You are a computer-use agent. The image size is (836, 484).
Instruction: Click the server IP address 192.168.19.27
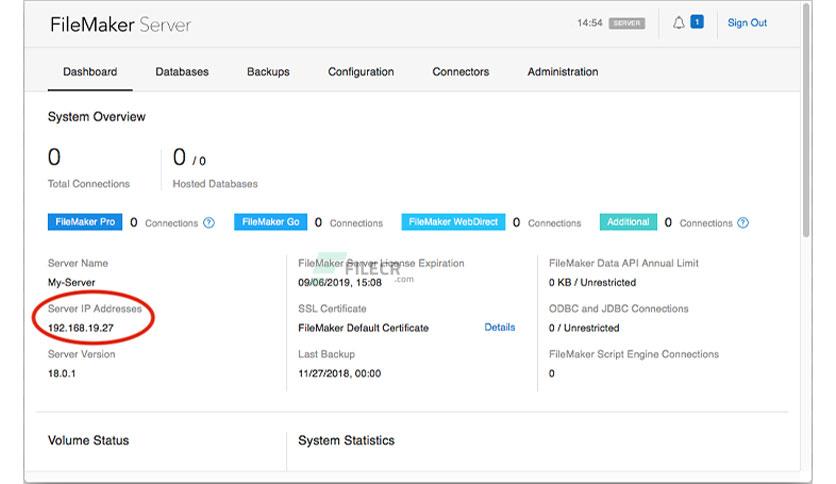point(81,328)
